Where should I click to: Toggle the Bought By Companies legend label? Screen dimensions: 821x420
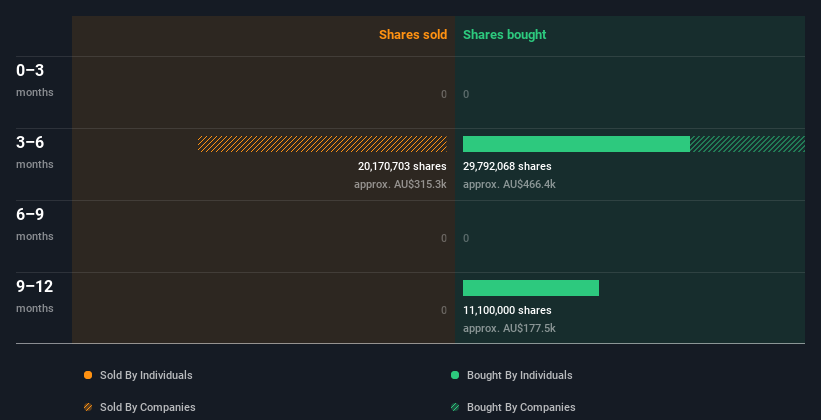pos(521,407)
